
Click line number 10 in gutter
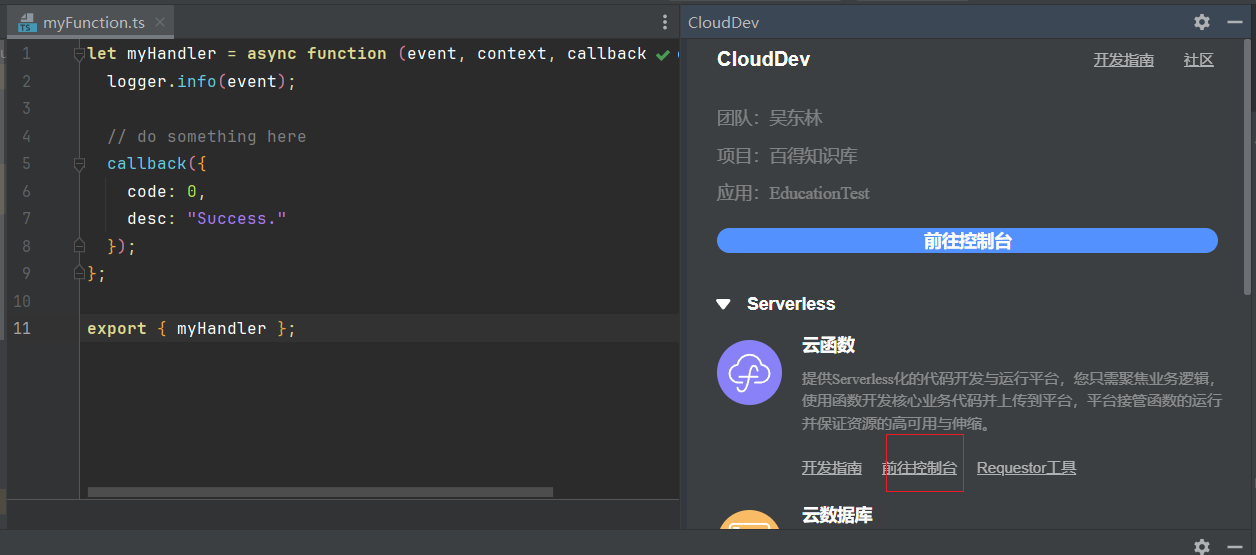(23, 301)
